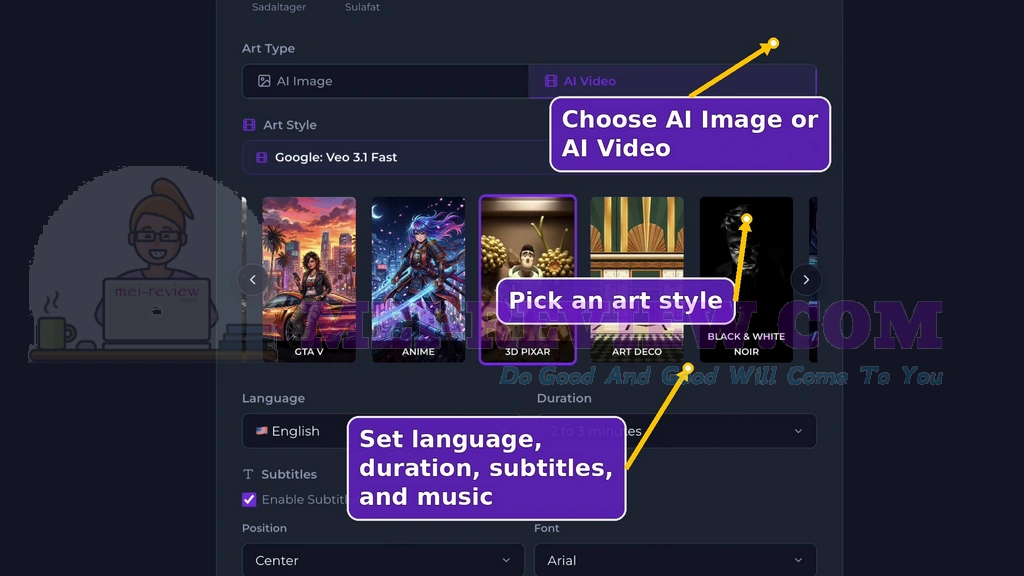
Task: Open the Google: Veo 3.1 Fast dropdown
Action: click(529, 157)
